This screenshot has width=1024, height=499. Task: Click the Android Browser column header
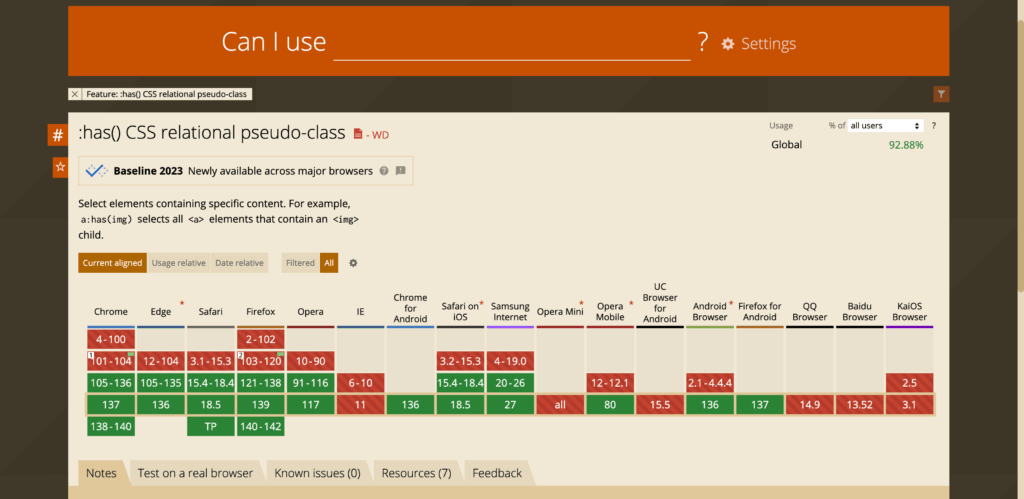(x=710, y=312)
